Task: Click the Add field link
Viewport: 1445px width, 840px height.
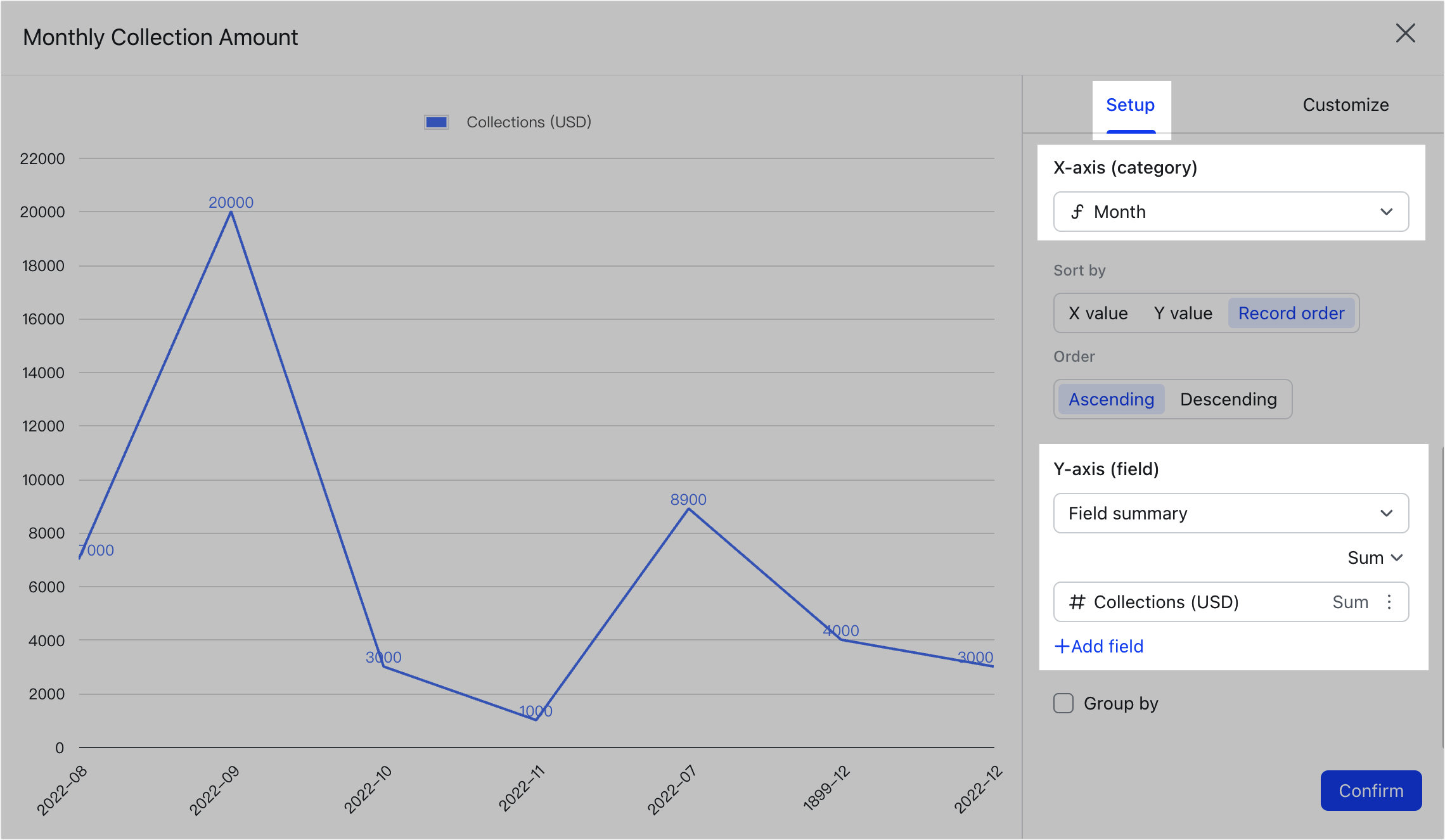Action: point(1107,646)
